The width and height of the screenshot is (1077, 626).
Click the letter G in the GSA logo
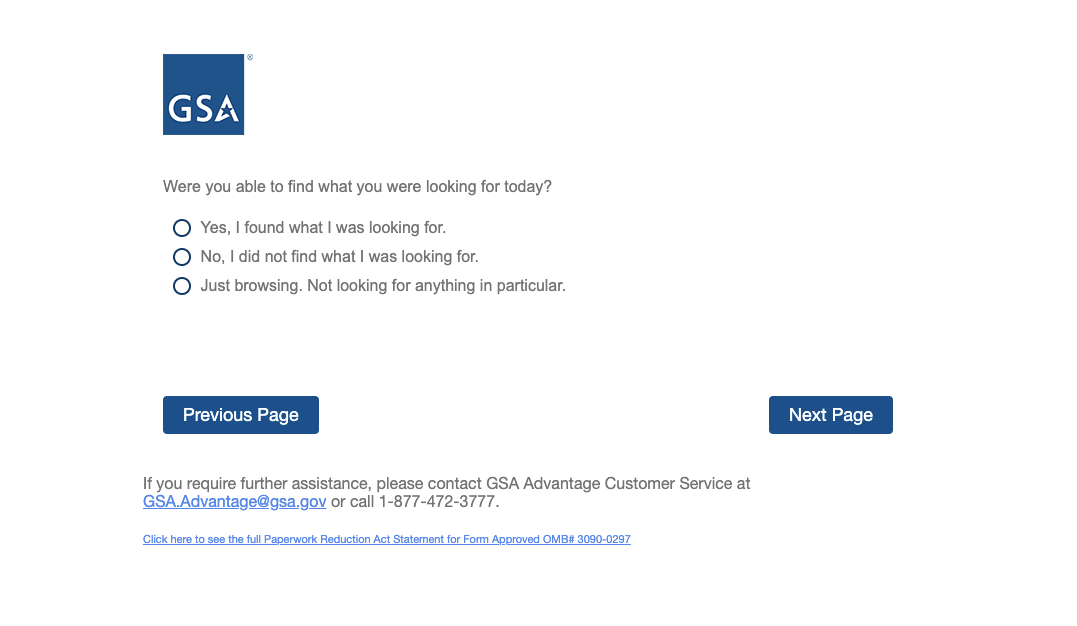180,108
